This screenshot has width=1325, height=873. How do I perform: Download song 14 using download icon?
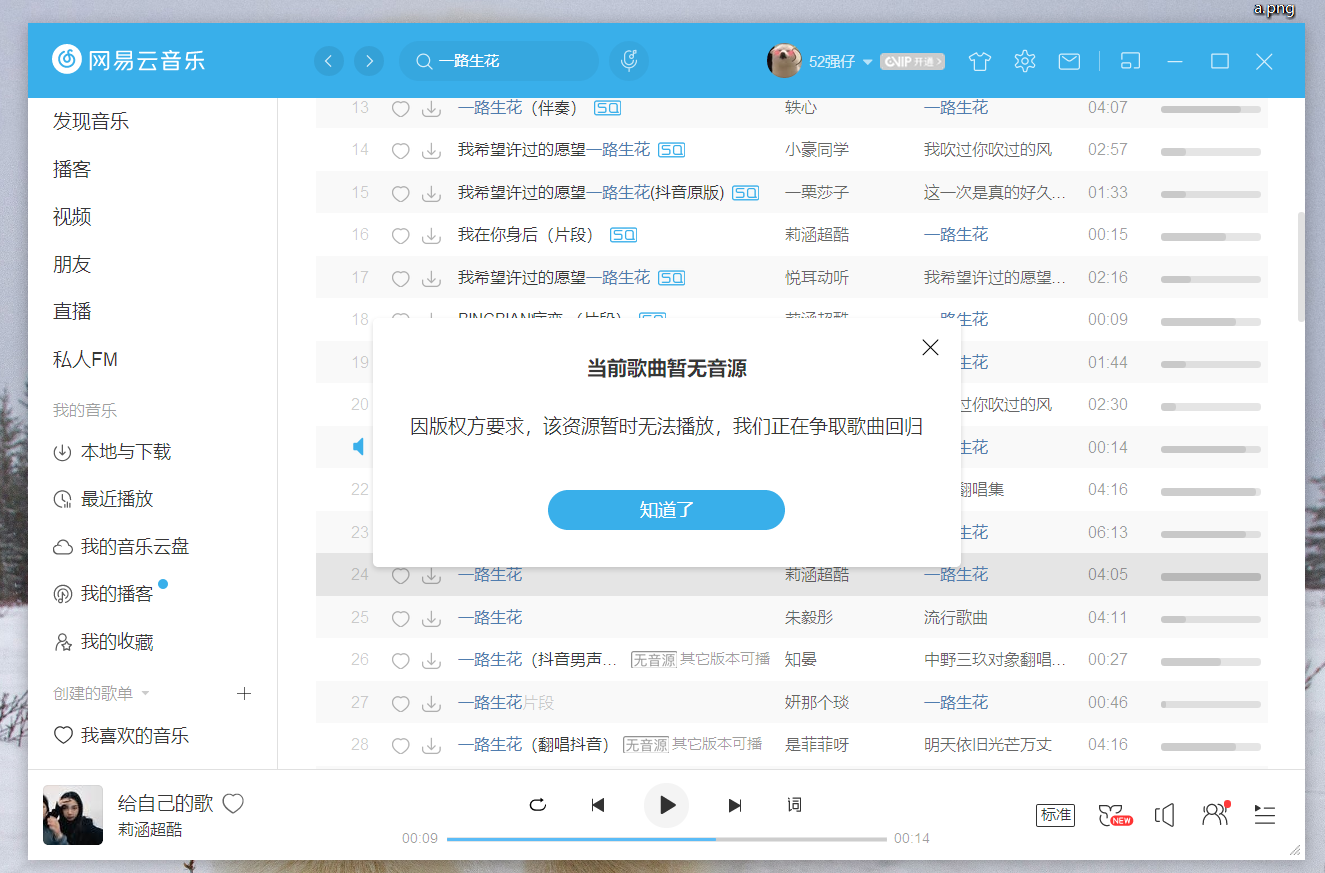431,151
